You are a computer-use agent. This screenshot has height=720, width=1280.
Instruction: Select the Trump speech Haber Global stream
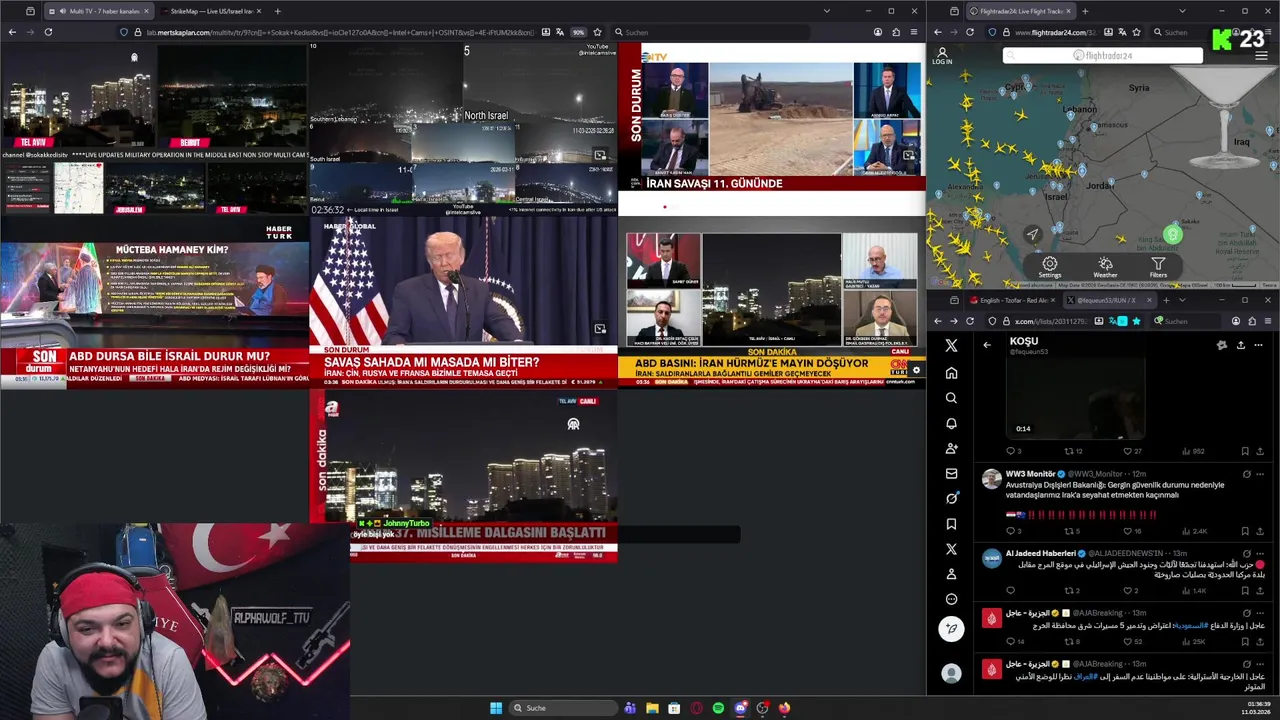tap(463, 302)
